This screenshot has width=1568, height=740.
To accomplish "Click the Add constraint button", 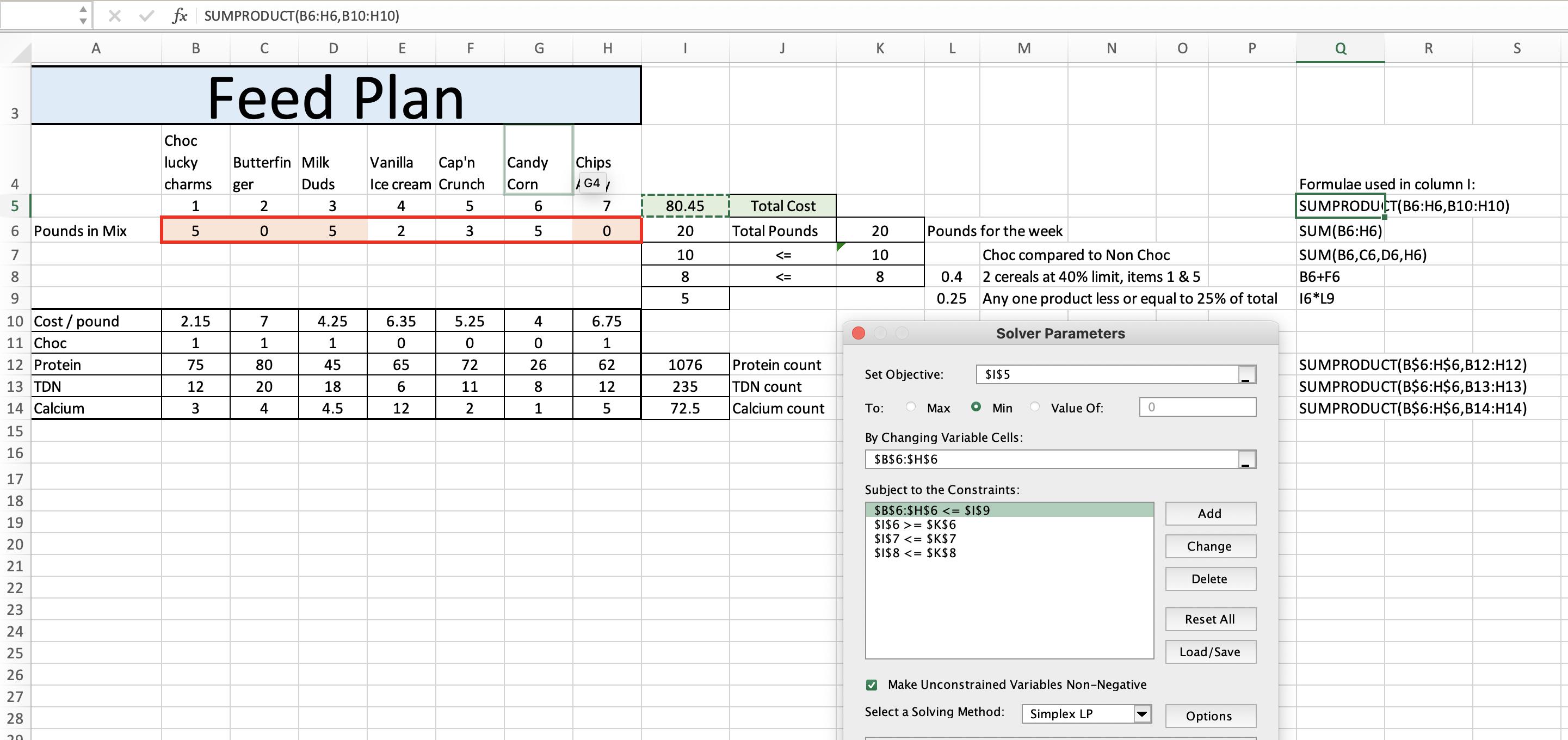I will [1209, 514].
